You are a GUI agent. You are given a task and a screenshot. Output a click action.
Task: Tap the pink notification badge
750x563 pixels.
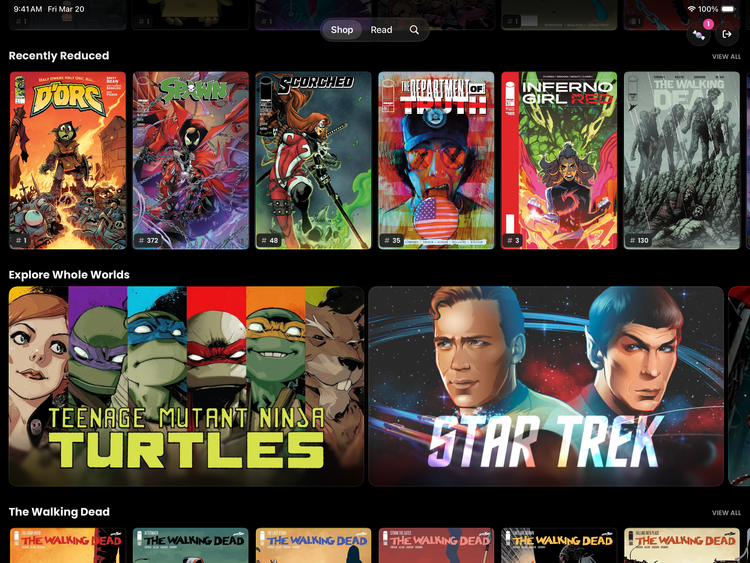(x=708, y=24)
